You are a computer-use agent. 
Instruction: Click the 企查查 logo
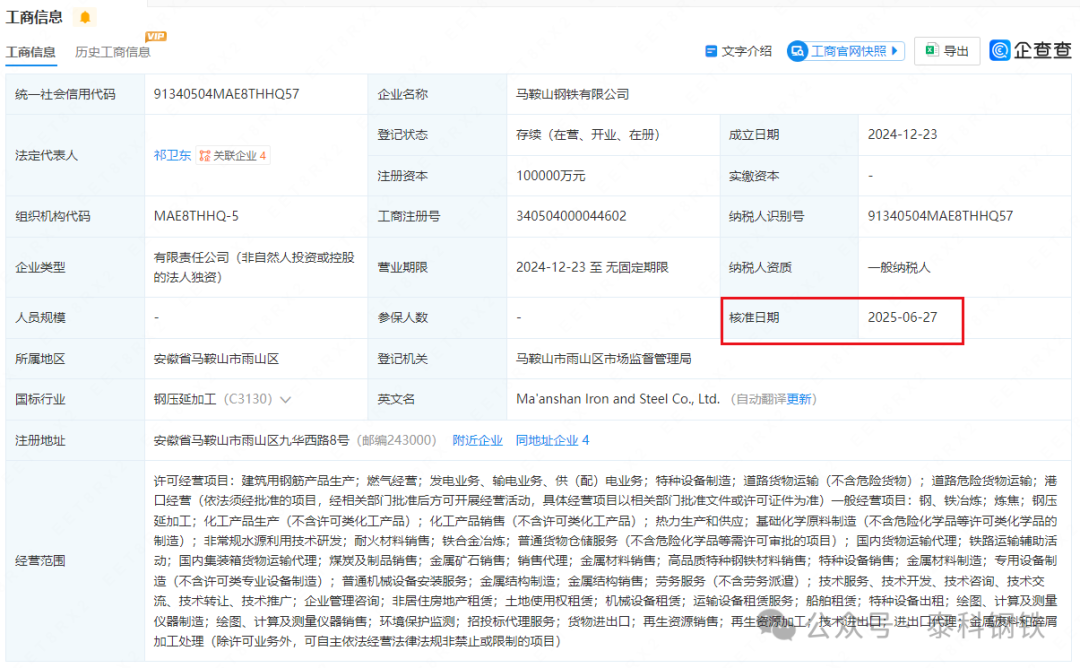[x=1030, y=50]
